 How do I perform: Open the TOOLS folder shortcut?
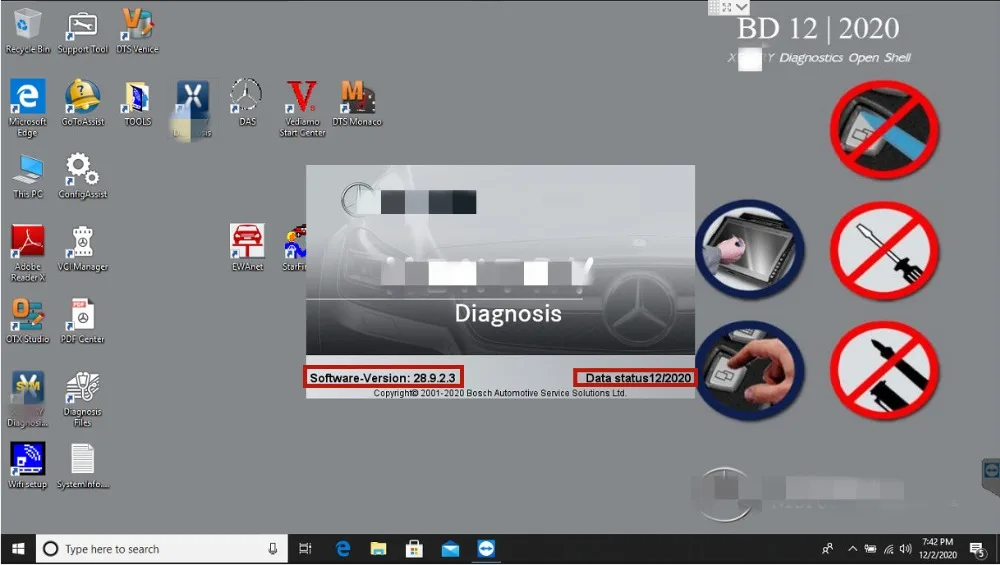click(x=138, y=102)
